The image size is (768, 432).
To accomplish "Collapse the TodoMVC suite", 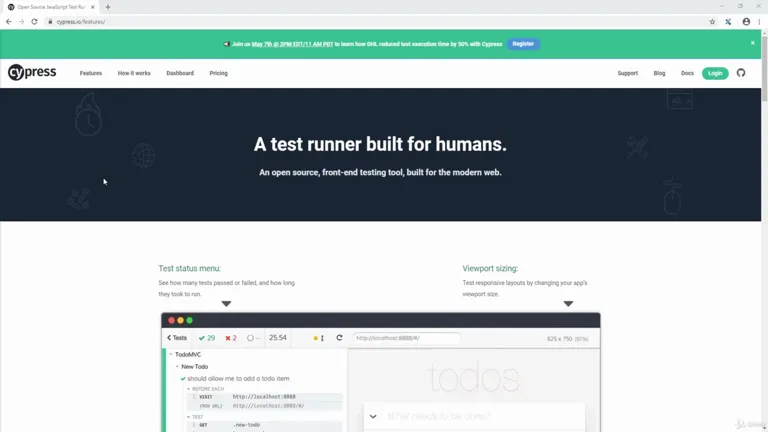I will (x=171, y=354).
